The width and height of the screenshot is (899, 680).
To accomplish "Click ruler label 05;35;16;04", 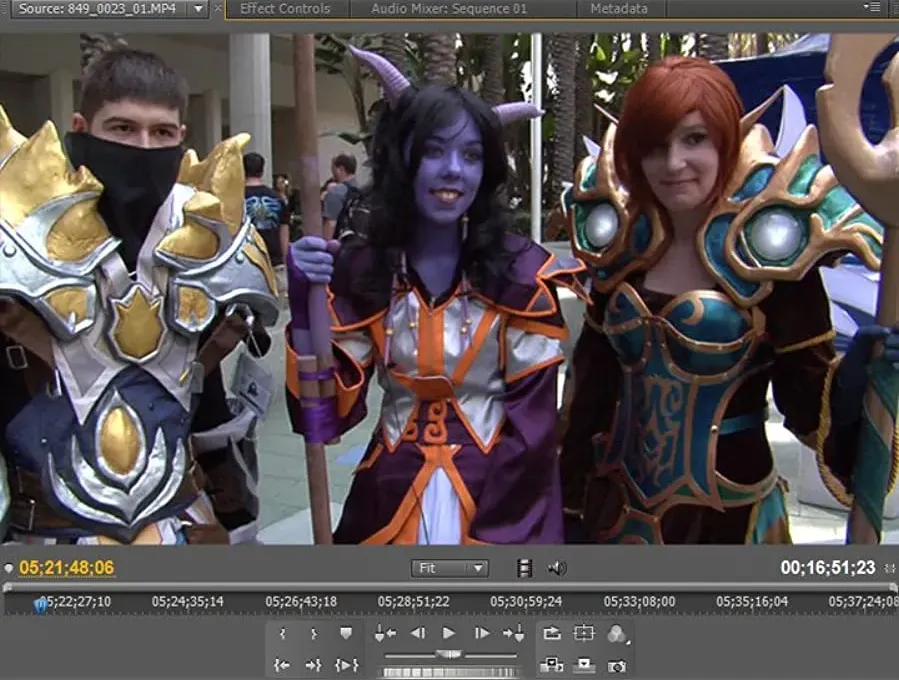I will [x=752, y=601].
